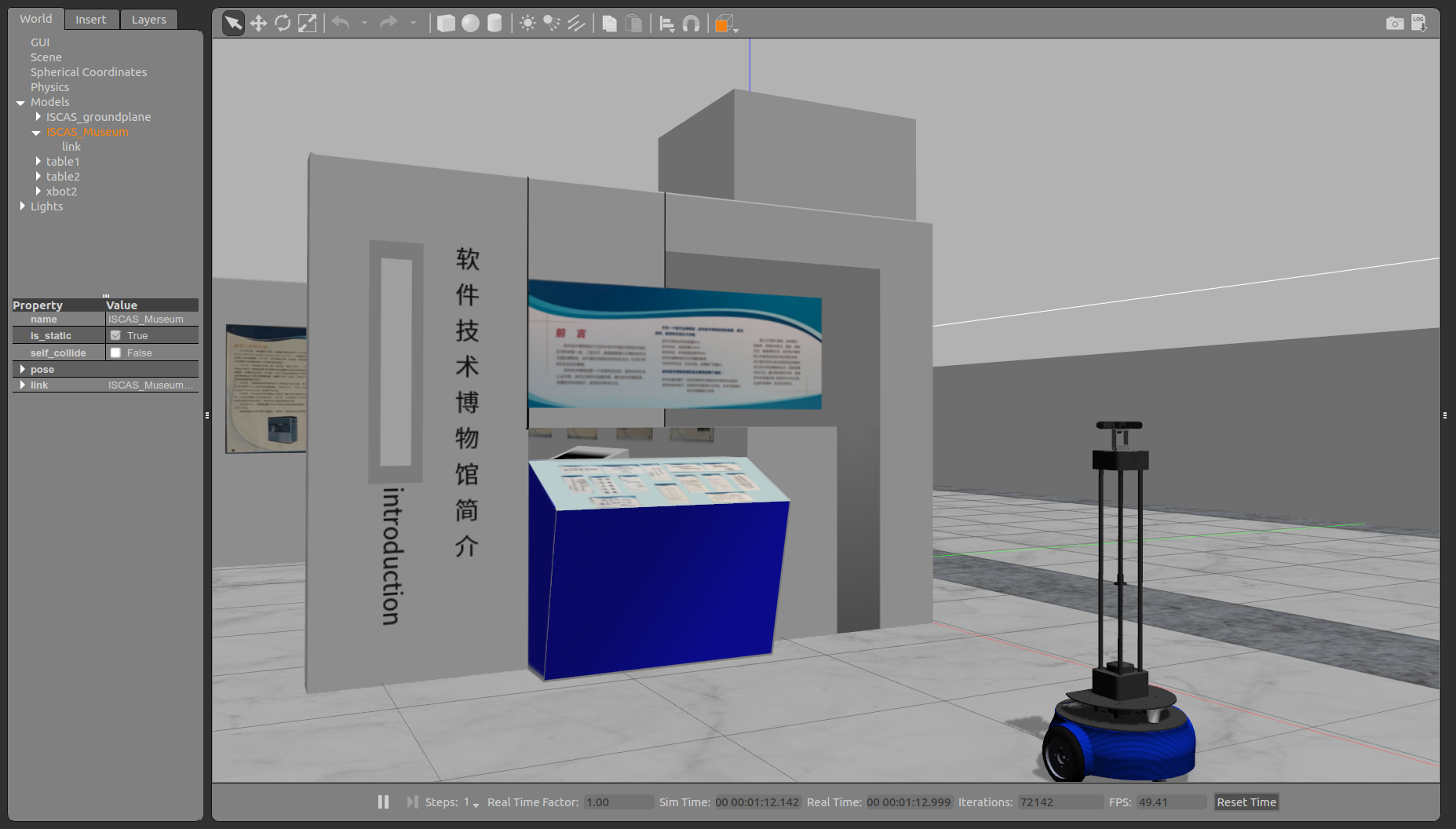Click the Reset Time button

(1246, 802)
